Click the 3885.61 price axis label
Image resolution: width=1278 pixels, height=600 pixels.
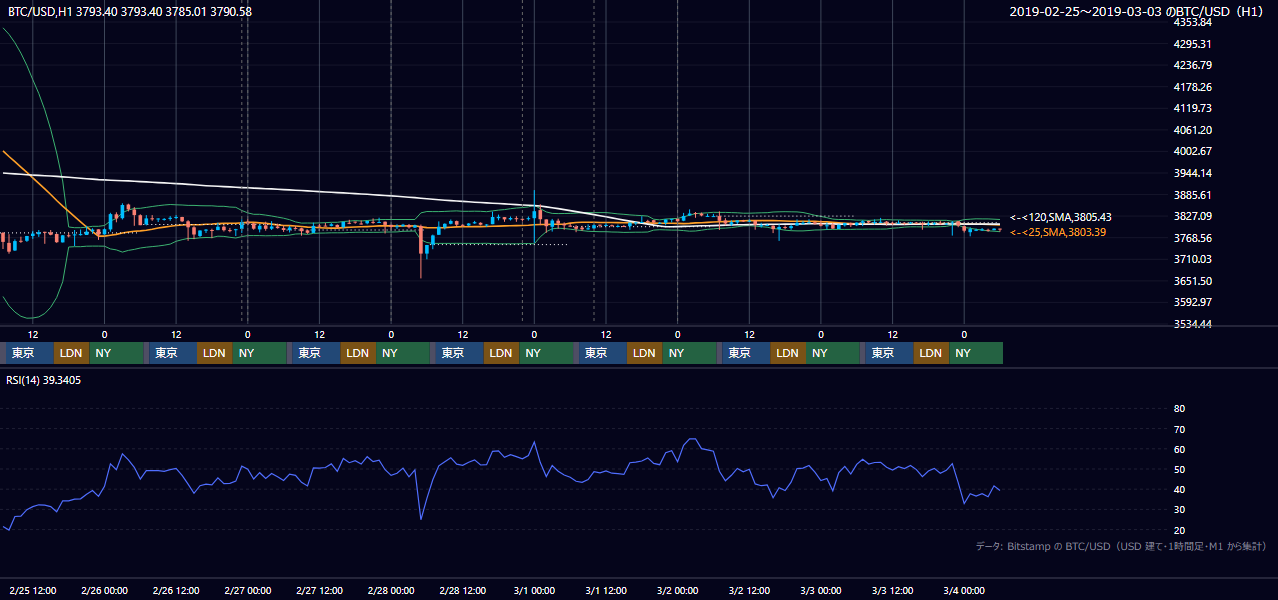coord(1193,195)
